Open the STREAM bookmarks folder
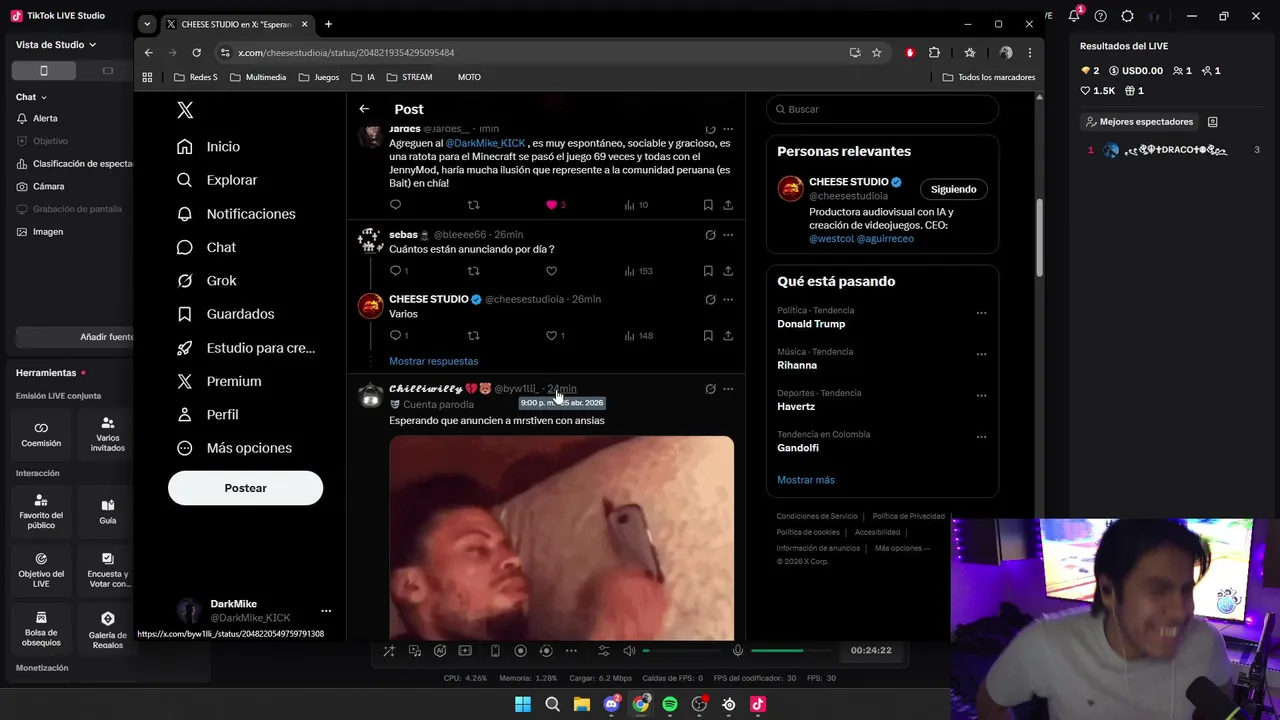The image size is (1280, 720). [x=410, y=77]
